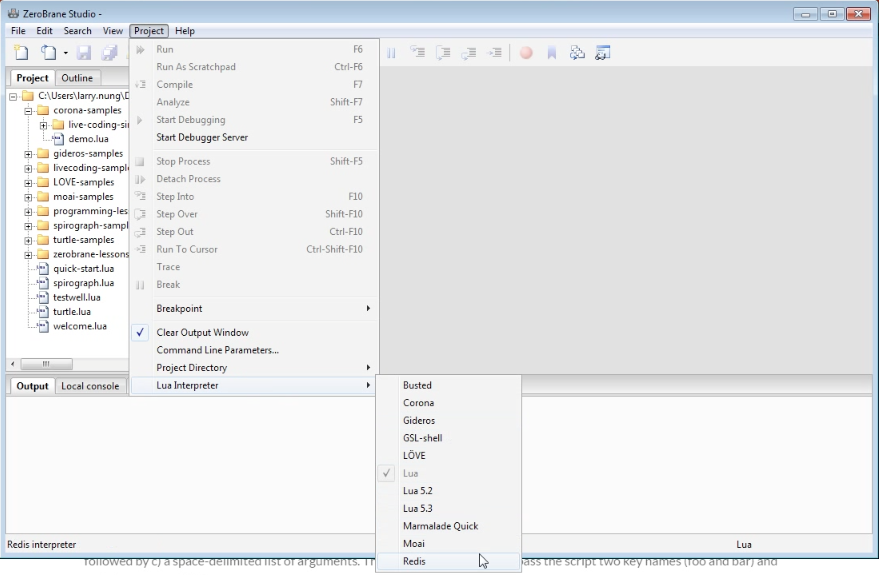879x575 pixels.
Task: Select the Output tab
Action: pyautogui.click(x=32, y=386)
